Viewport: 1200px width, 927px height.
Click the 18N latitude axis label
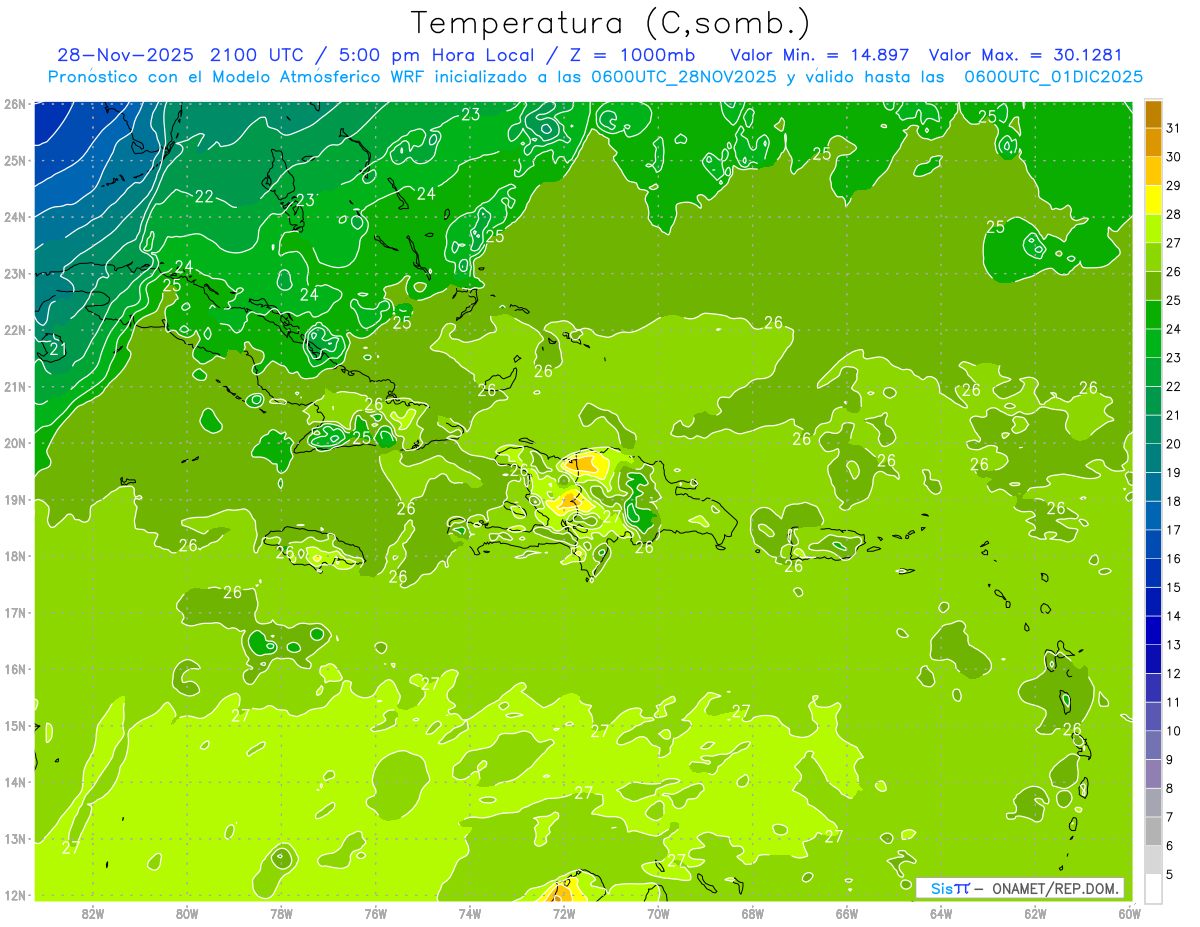tap(14, 556)
